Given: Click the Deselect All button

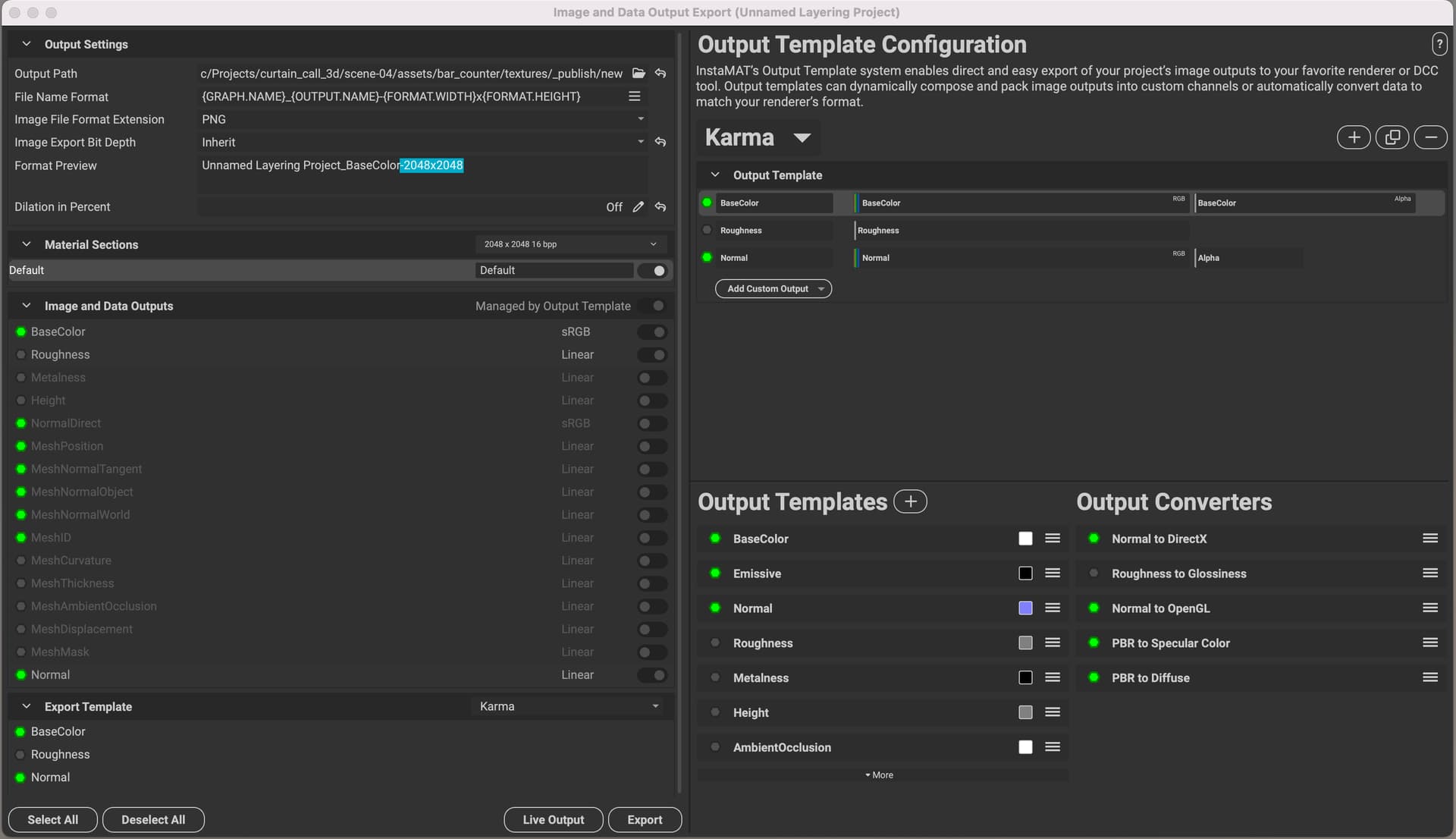Looking at the screenshot, I should pyautogui.click(x=153, y=820).
